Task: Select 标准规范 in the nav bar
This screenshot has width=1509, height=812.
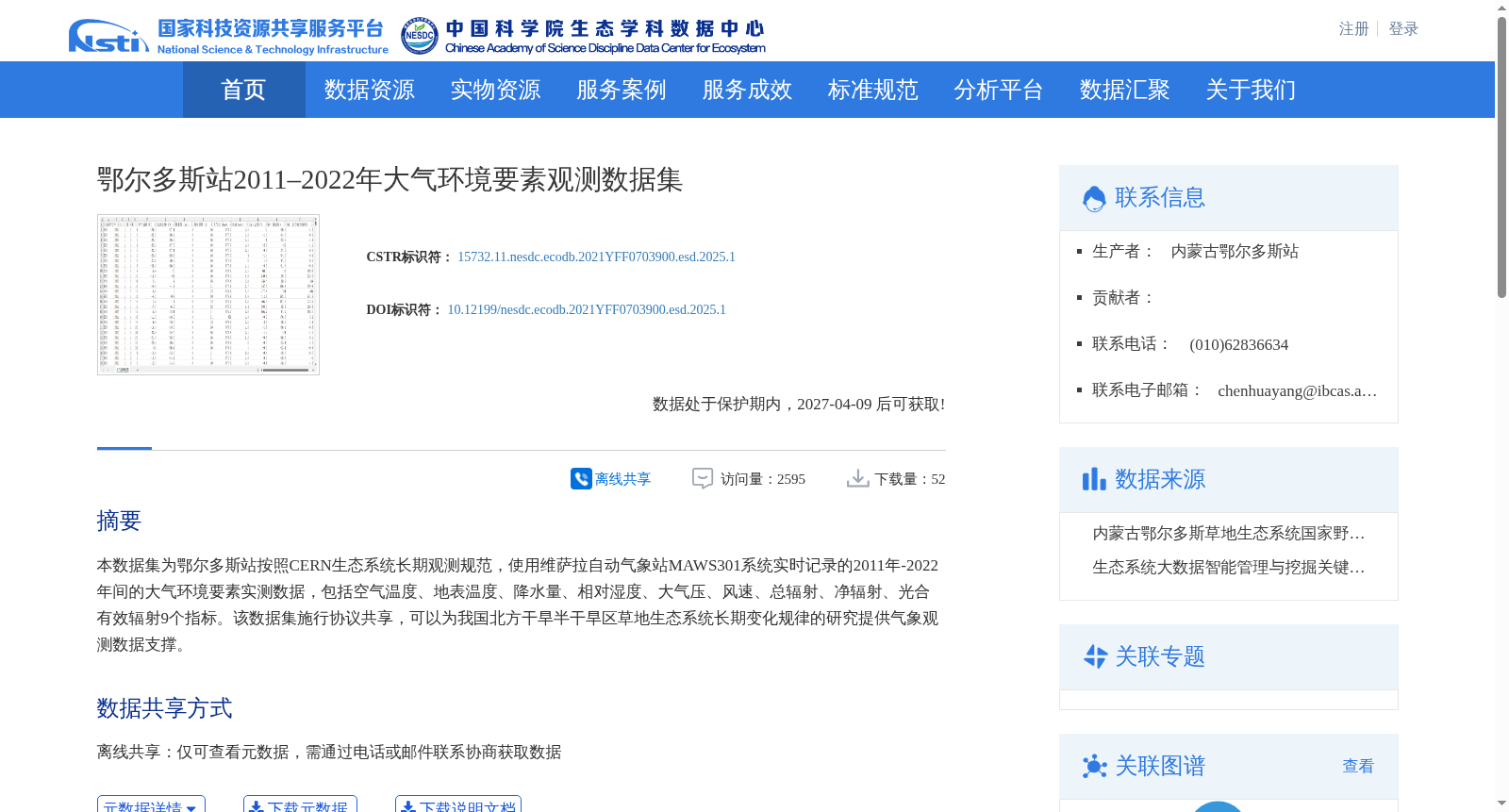Action: pyautogui.click(x=873, y=90)
